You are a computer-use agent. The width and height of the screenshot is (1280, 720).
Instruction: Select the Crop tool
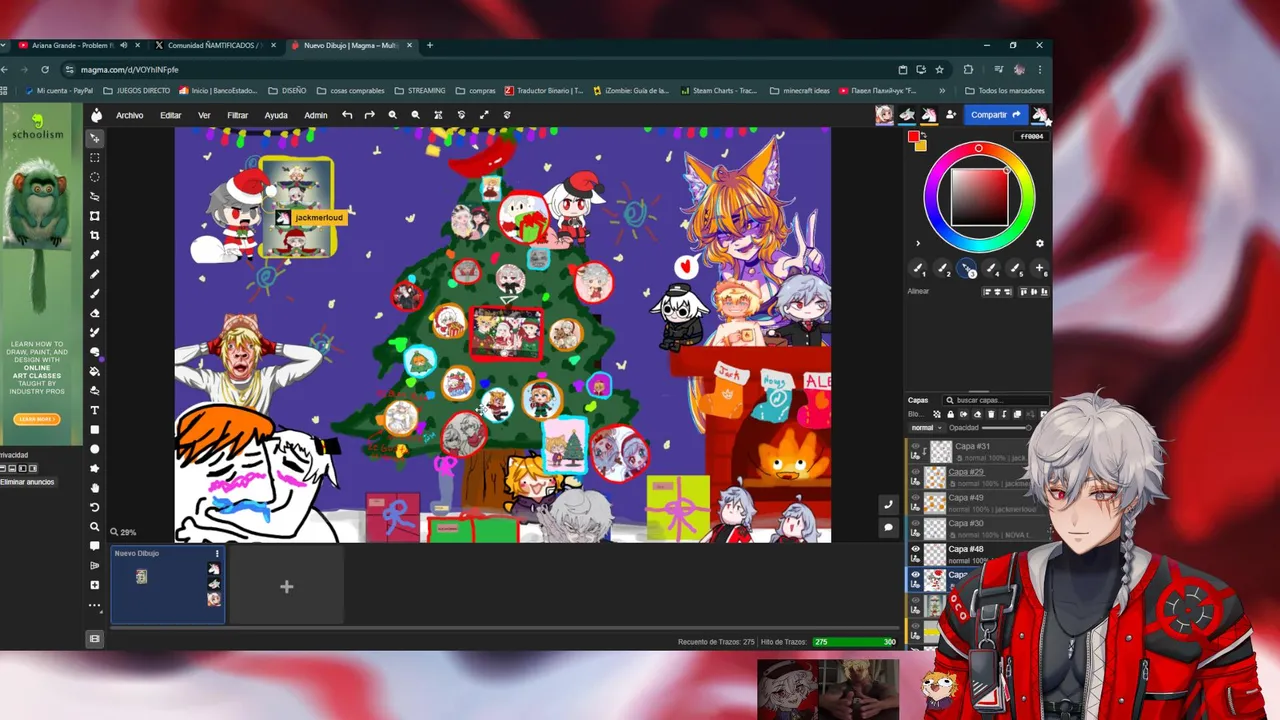tap(95, 235)
